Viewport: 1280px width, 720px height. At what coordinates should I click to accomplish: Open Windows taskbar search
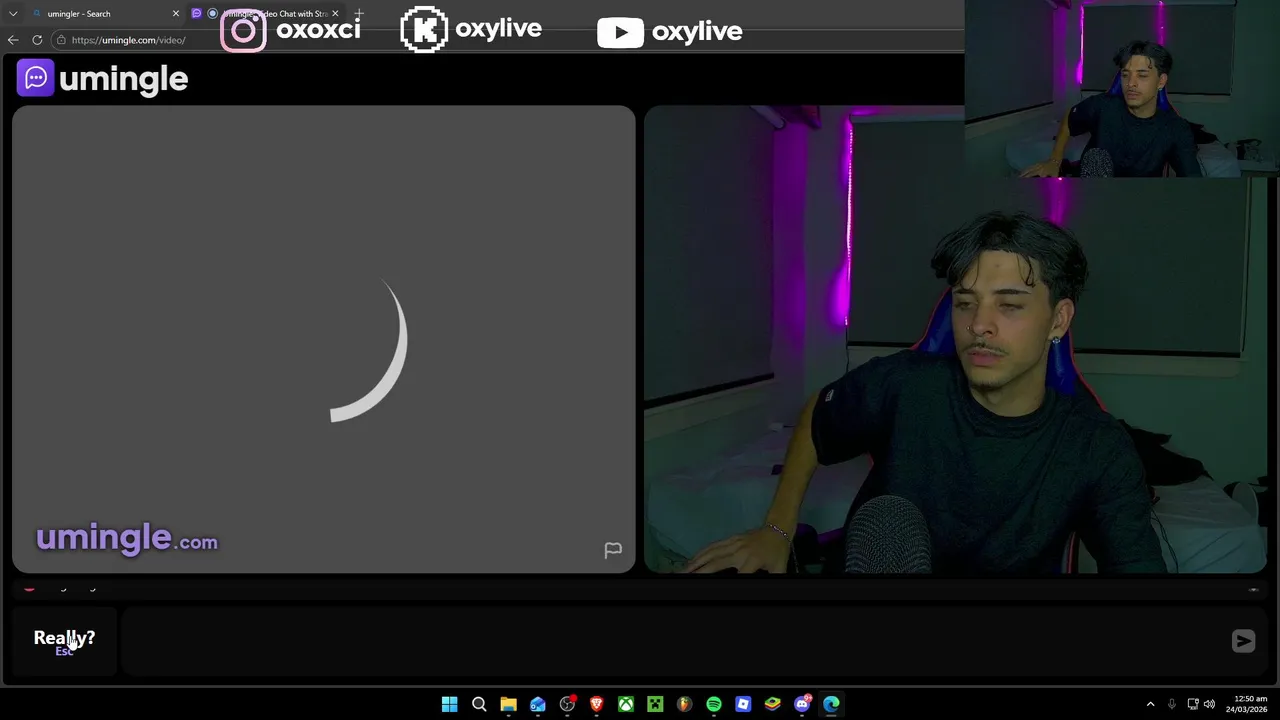(x=479, y=704)
